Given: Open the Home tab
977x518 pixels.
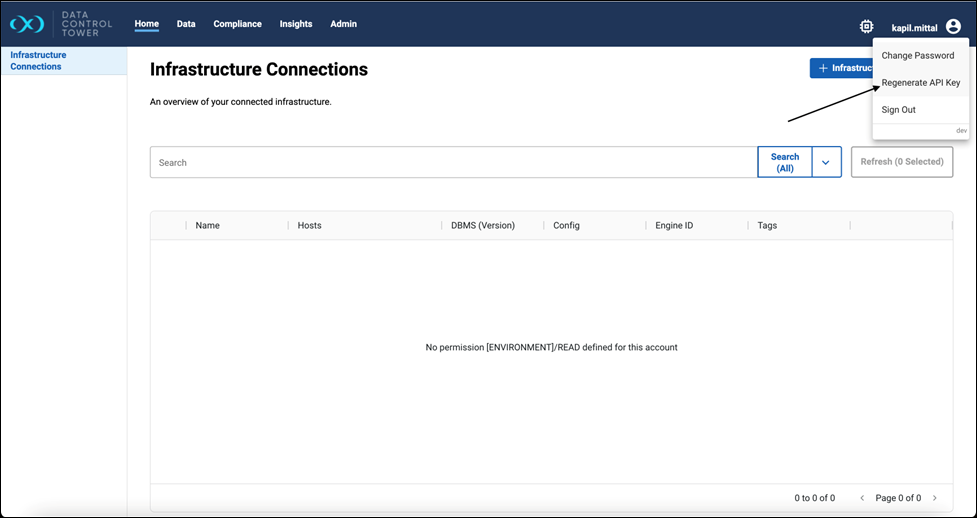Looking at the screenshot, I should (x=147, y=24).
